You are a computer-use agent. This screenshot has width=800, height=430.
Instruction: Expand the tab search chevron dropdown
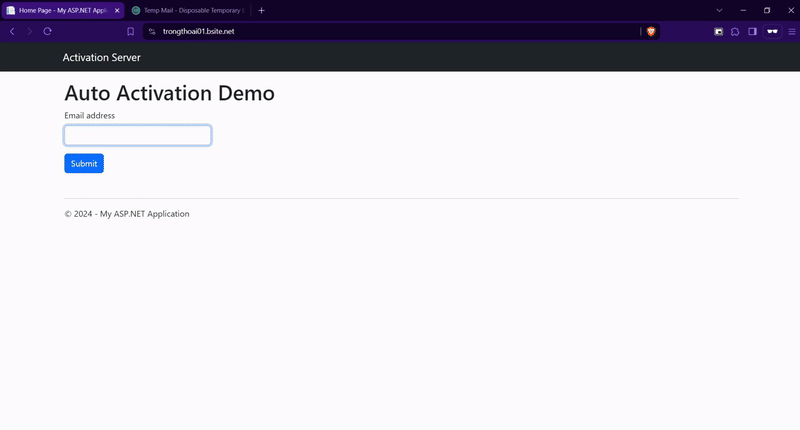(x=719, y=10)
